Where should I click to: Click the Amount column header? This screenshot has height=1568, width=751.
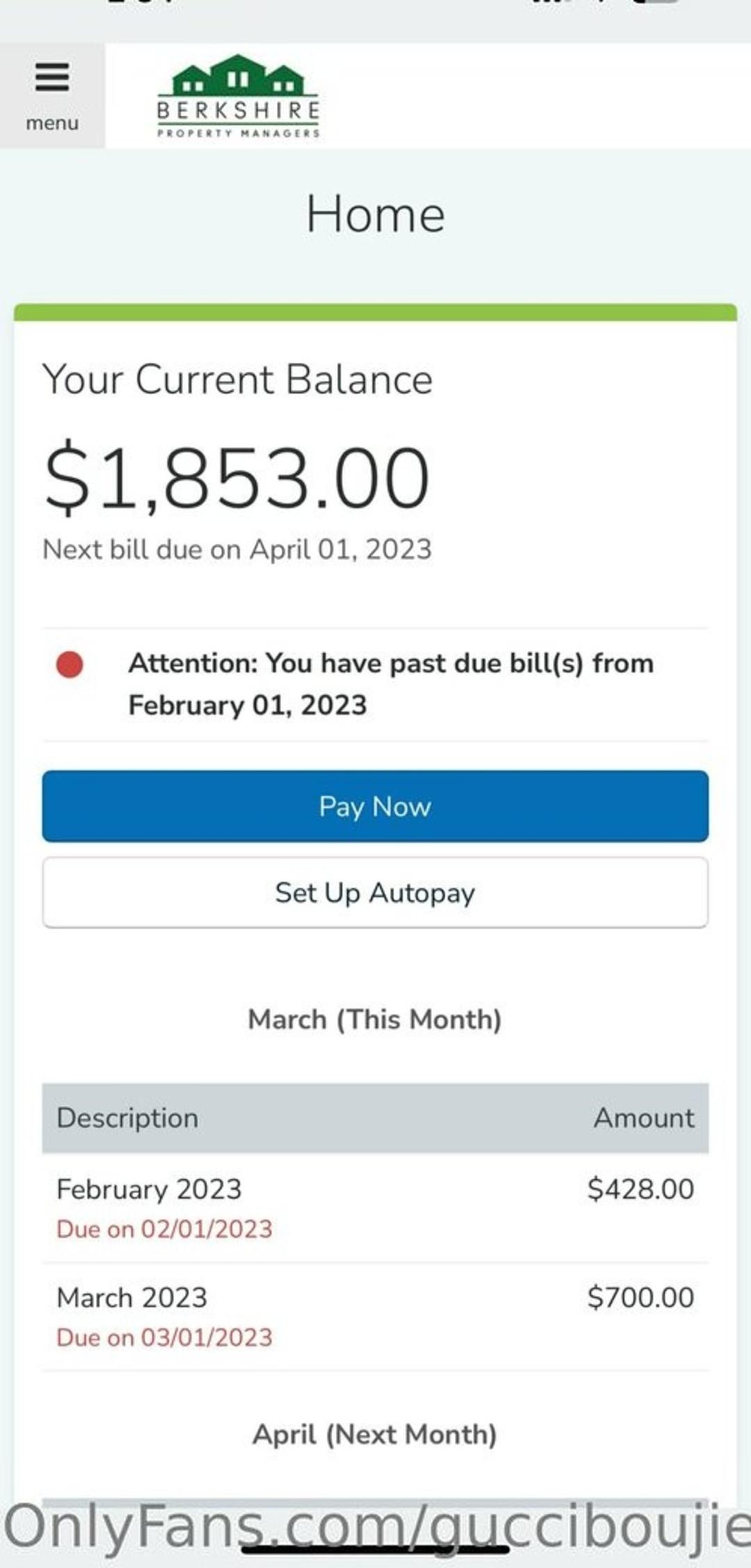coord(643,1118)
